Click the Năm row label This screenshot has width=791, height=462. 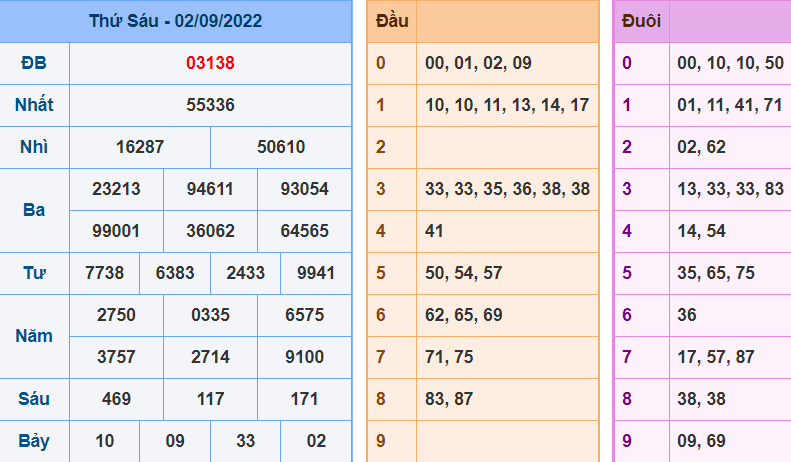coord(34,336)
